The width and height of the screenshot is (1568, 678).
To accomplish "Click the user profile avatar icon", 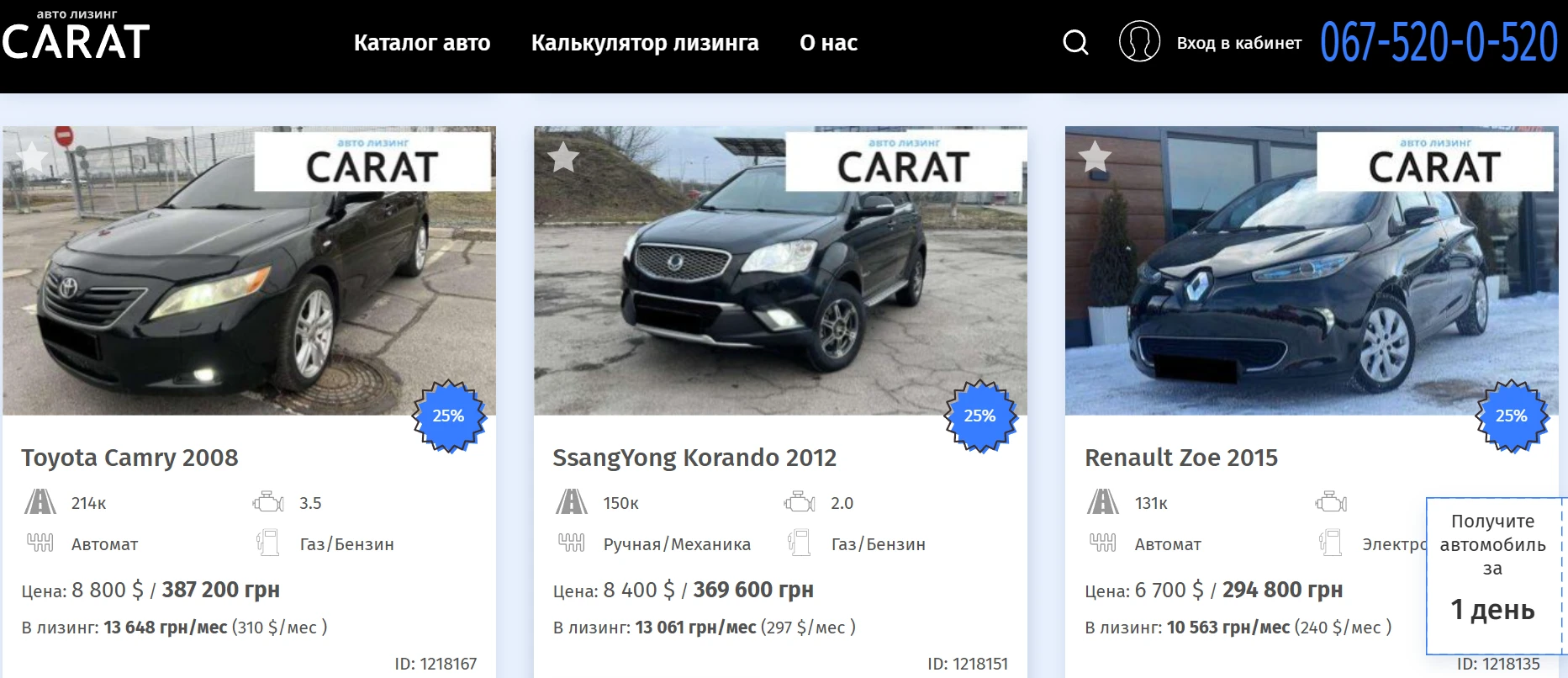I will click(x=1139, y=41).
